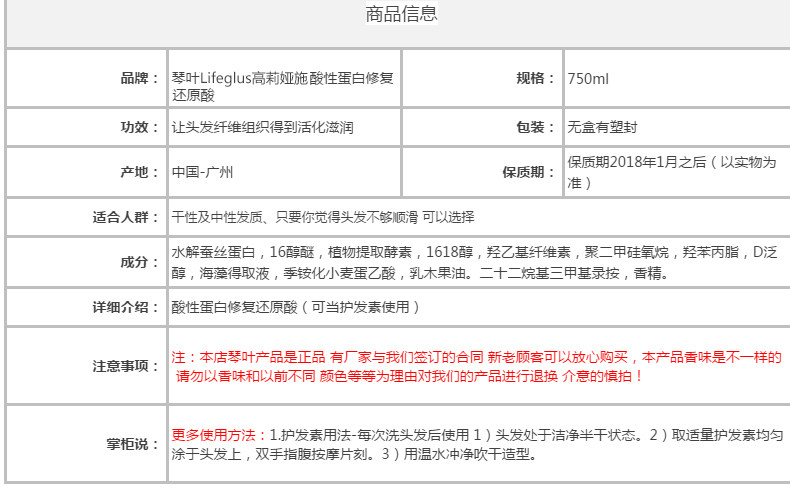790x496 pixels.
Task: Select the 保质期 label
Action: pyautogui.click(x=528, y=172)
